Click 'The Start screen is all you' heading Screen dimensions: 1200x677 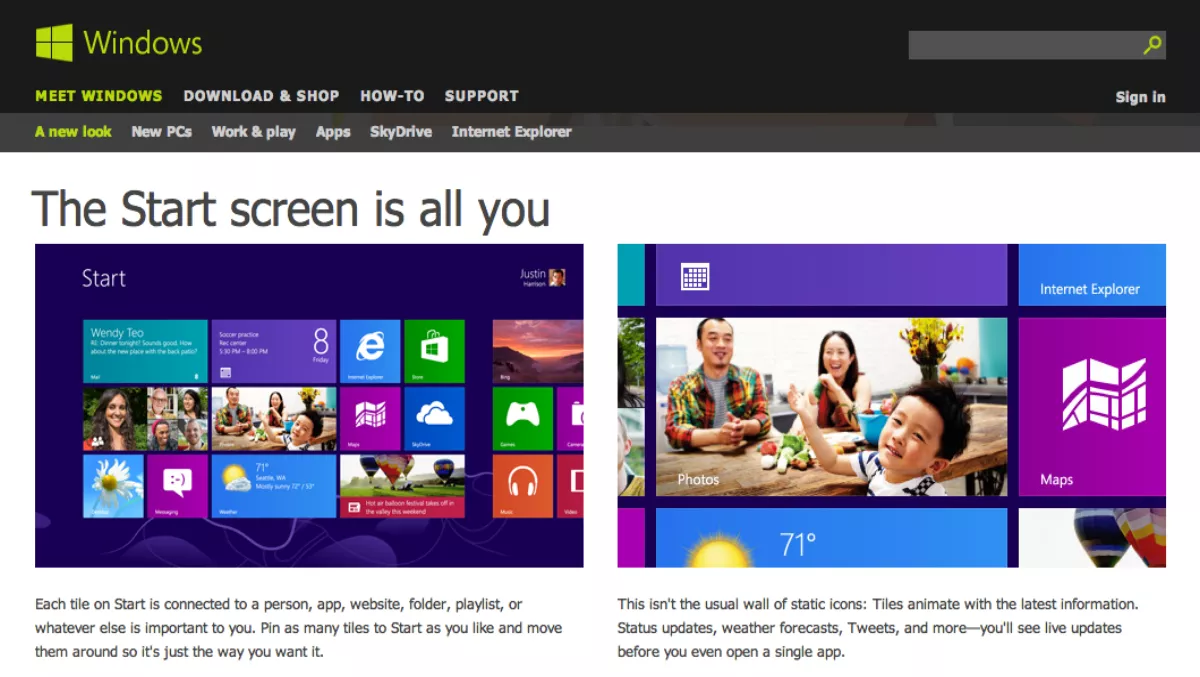coord(291,210)
